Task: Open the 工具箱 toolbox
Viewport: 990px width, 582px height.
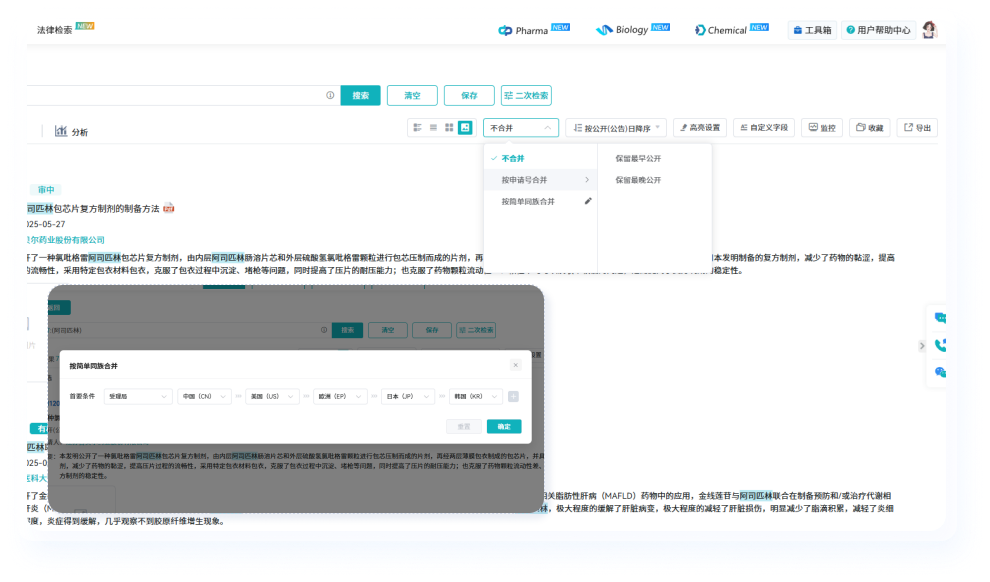Action: point(813,30)
